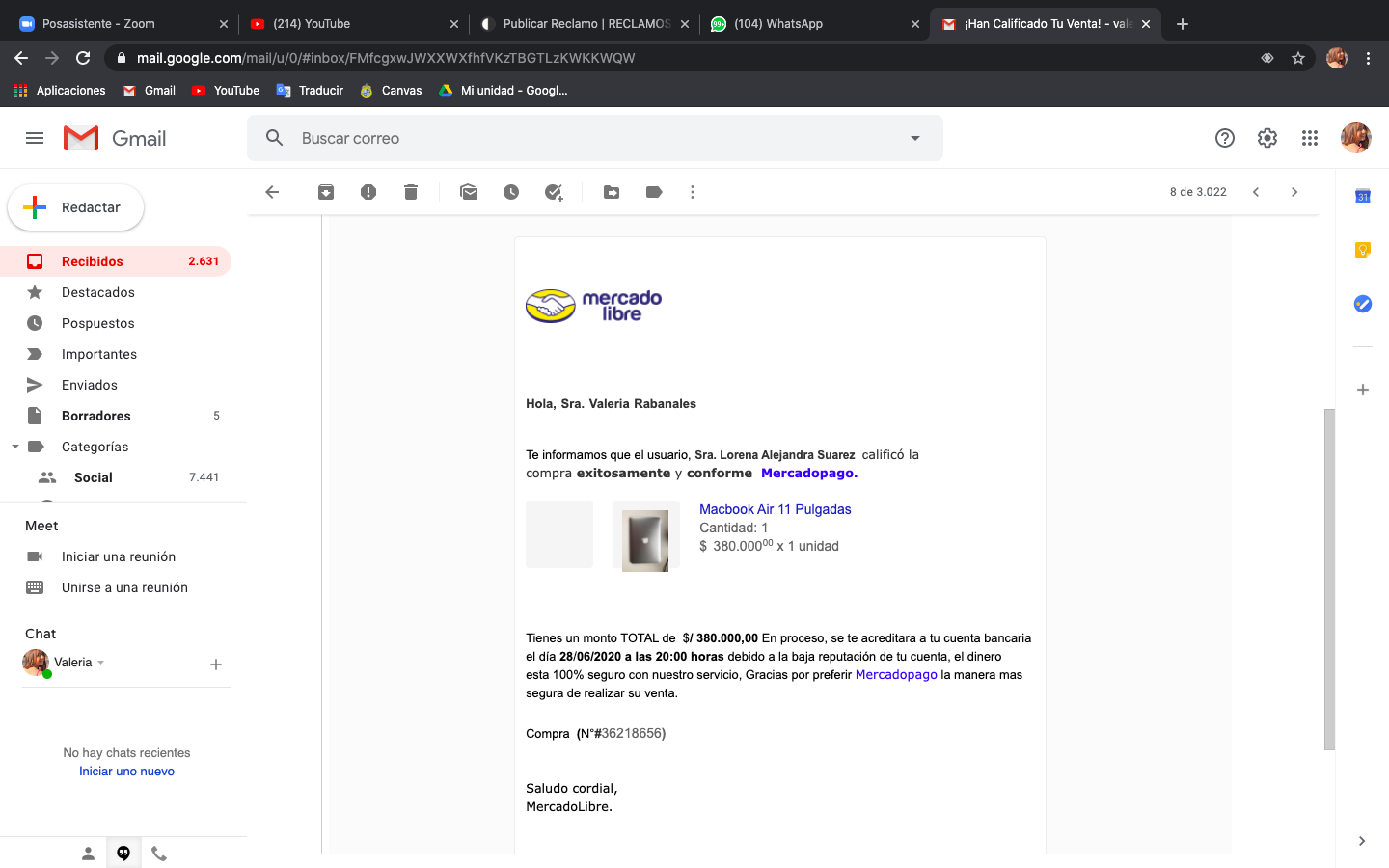This screenshot has width=1389, height=868.
Task: Open Destacados folder
Action: tap(116, 292)
